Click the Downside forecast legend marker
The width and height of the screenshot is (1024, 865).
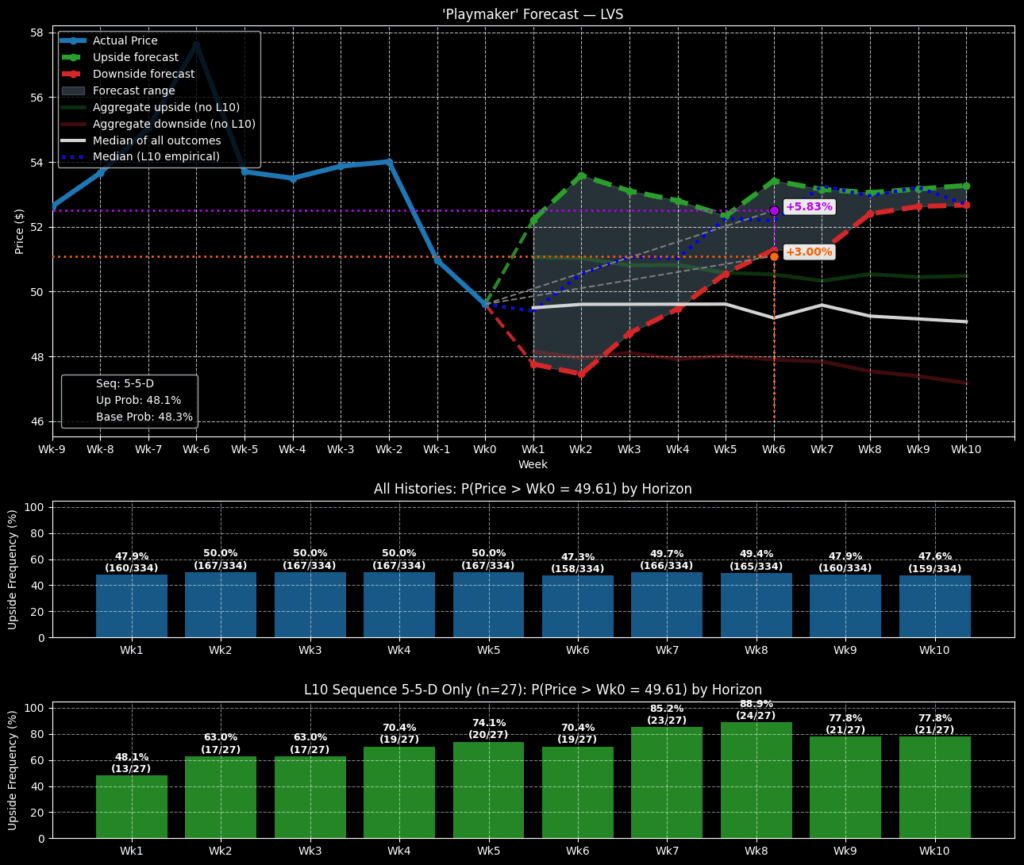tap(74, 74)
